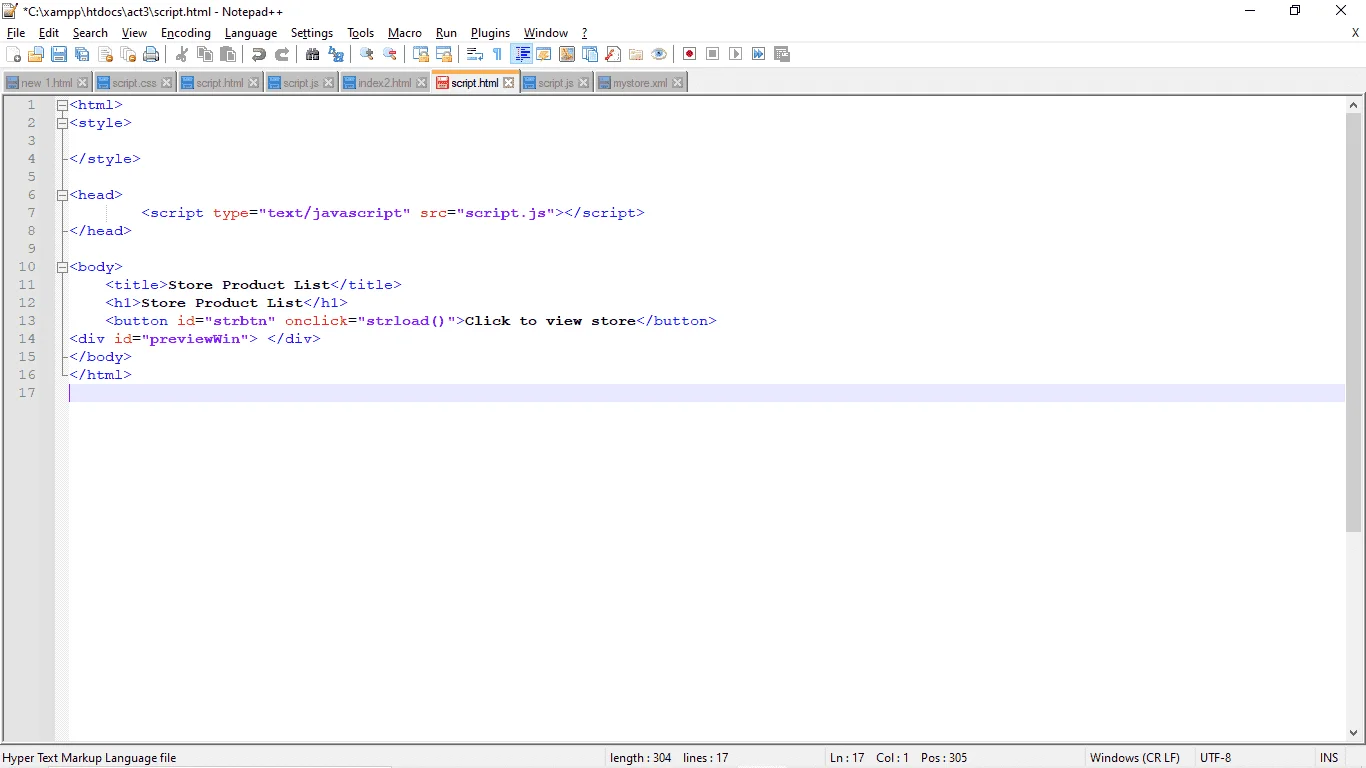
Task: Click the scrollbar up arrow
Action: (x=1355, y=105)
